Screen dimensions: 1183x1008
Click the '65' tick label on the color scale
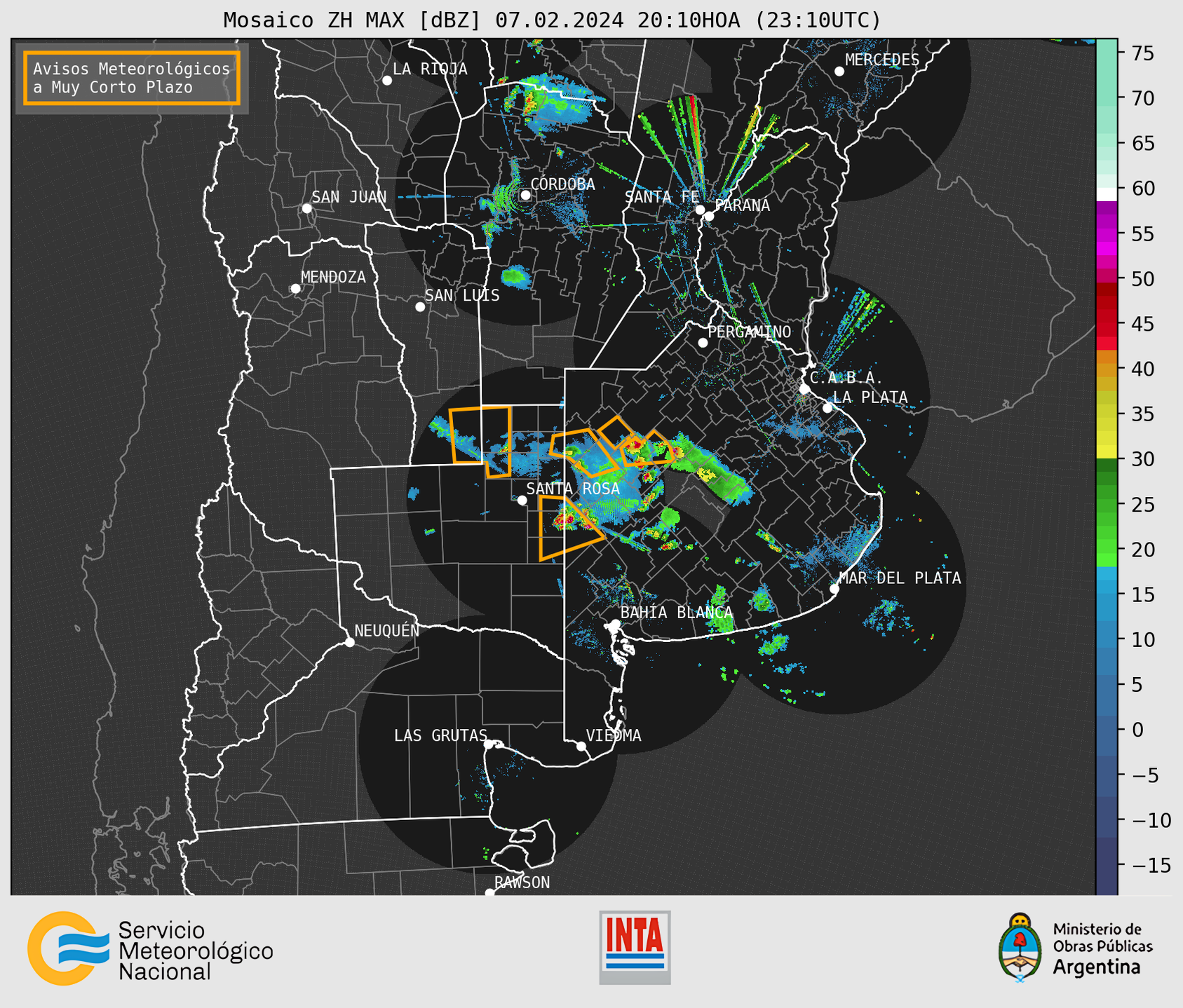click(1142, 144)
